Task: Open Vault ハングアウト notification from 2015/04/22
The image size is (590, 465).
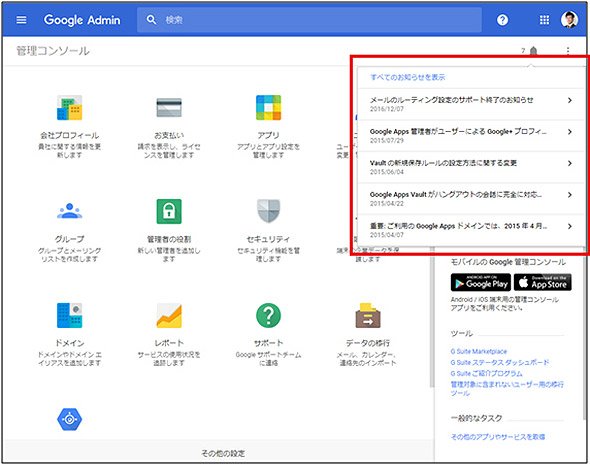Action: [x=471, y=199]
